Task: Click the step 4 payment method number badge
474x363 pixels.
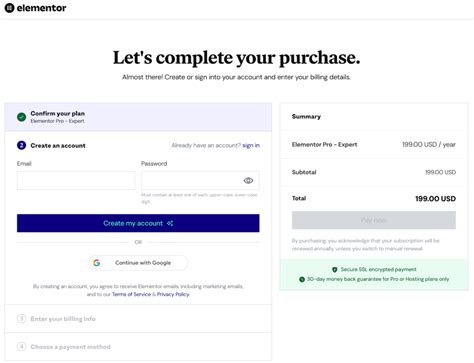Action: click(x=21, y=347)
